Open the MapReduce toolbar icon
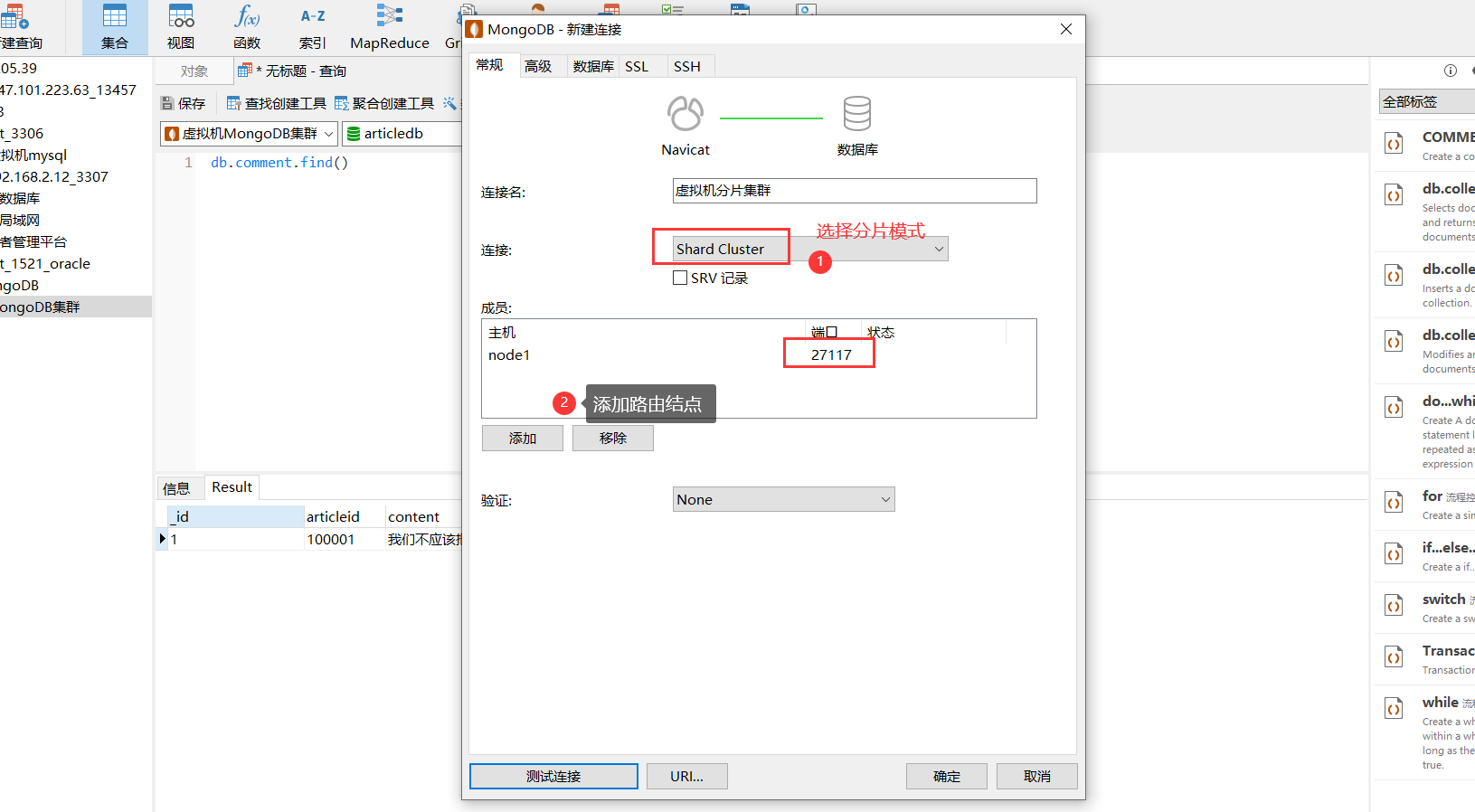 390,27
